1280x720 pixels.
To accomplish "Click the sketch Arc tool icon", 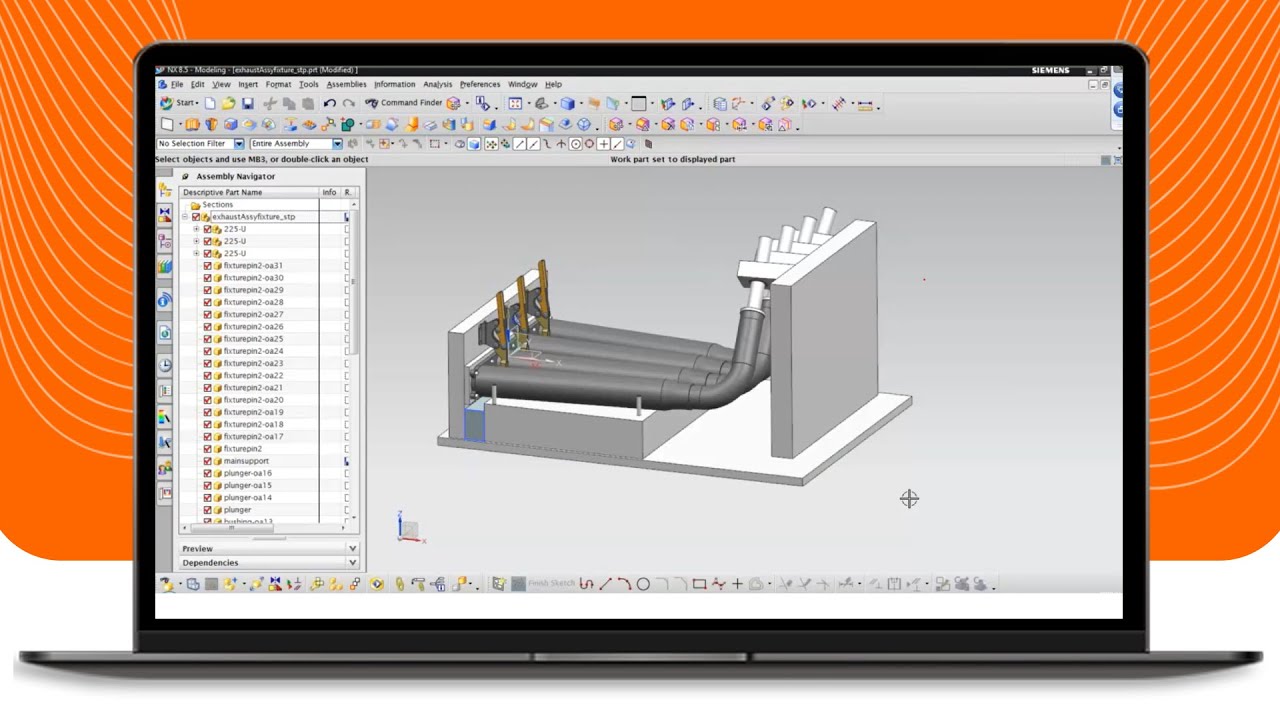I will click(x=624, y=584).
